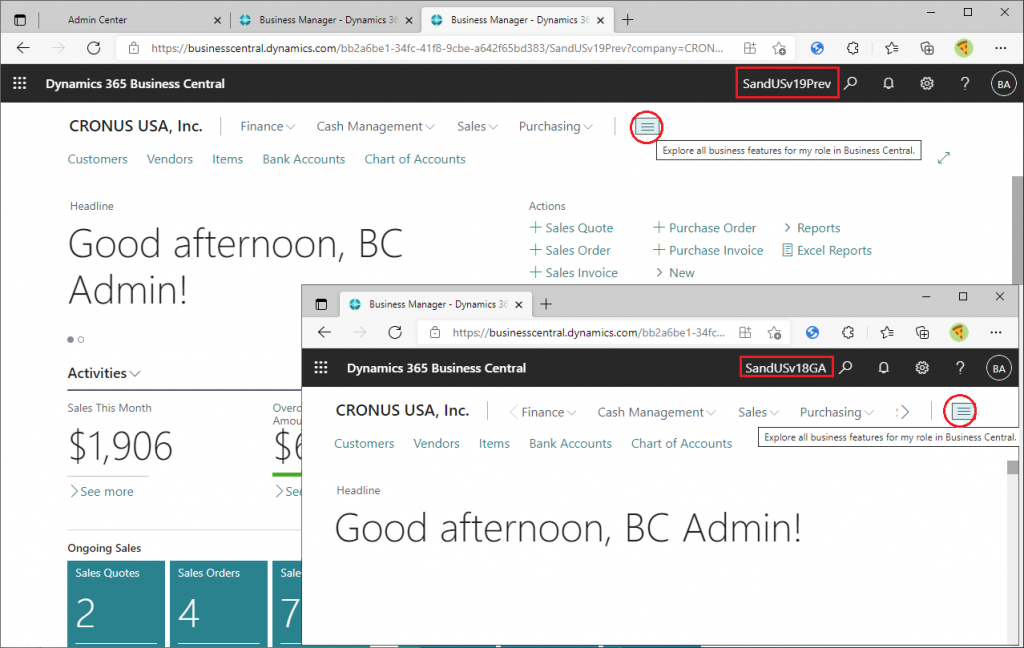1024x648 pixels.
Task: Expand Purchasing menu in front window
Action: tap(837, 412)
